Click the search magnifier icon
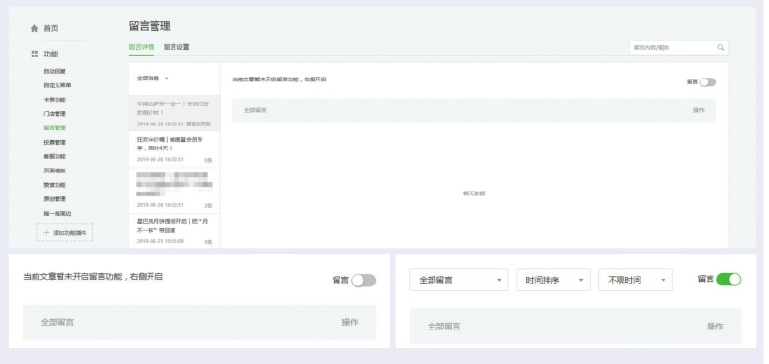The image size is (769, 364). [721, 48]
